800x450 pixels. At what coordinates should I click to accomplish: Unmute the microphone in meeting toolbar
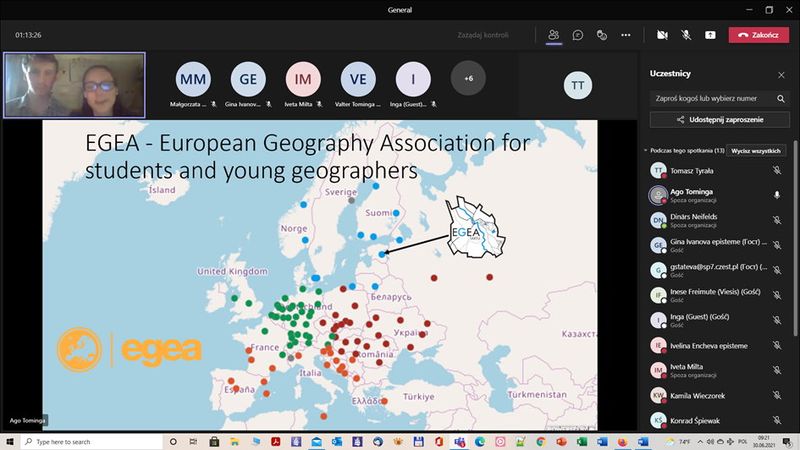[686, 35]
